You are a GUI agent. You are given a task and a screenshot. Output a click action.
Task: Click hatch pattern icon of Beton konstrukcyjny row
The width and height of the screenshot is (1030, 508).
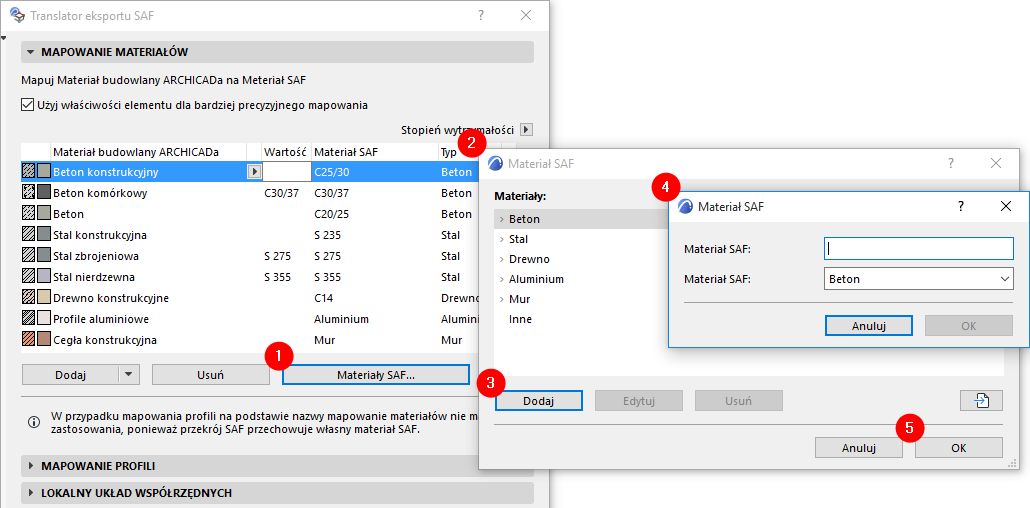point(28,172)
